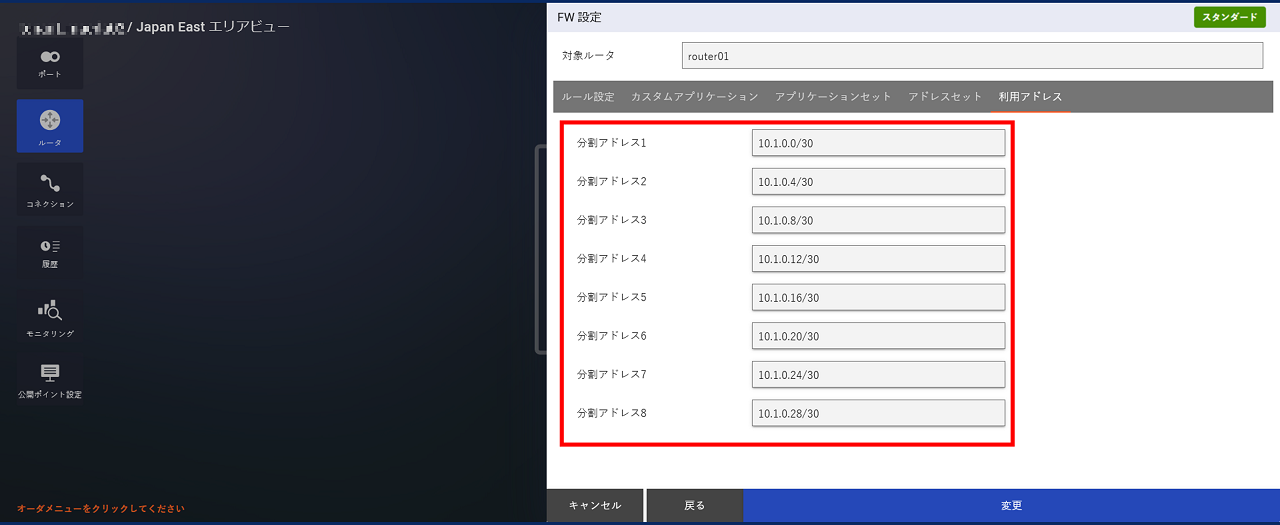Viewport: 1280px width, 525px height.
Task: Click 分割アドレス1 field 10.1.0.0/30
Action: coord(878,143)
